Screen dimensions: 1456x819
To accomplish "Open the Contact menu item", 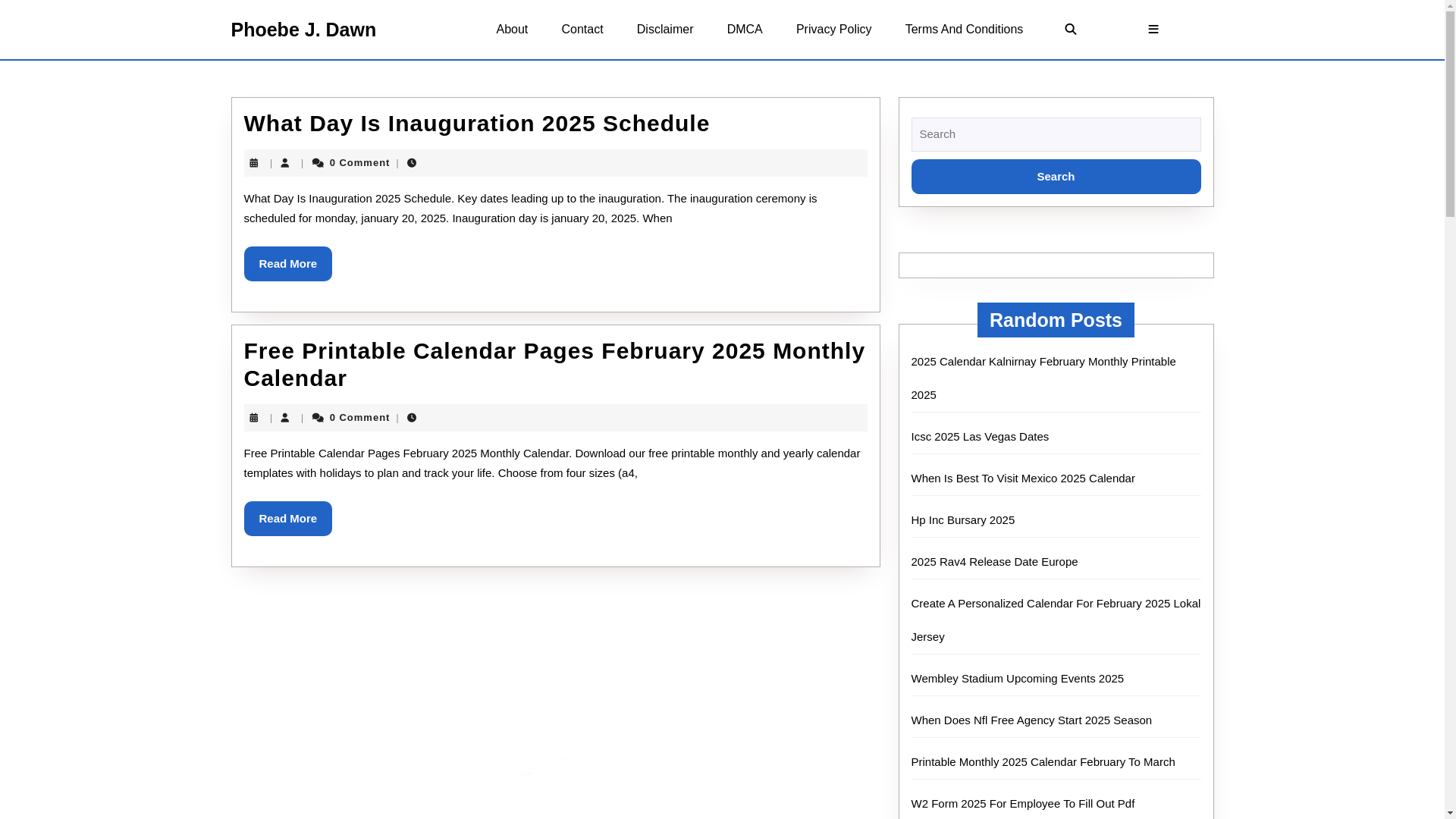I will 582,30.
